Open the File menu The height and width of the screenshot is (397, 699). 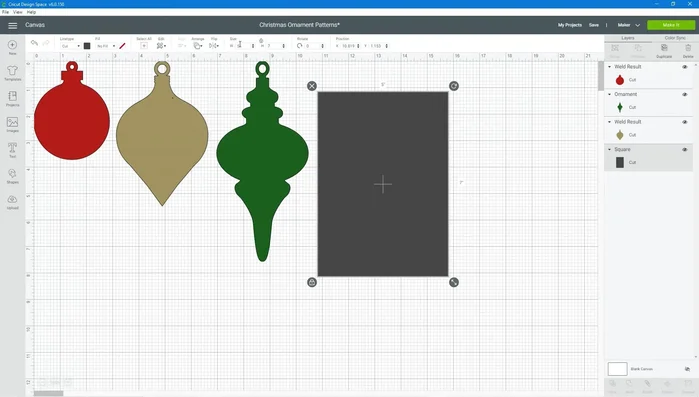[5, 12]
